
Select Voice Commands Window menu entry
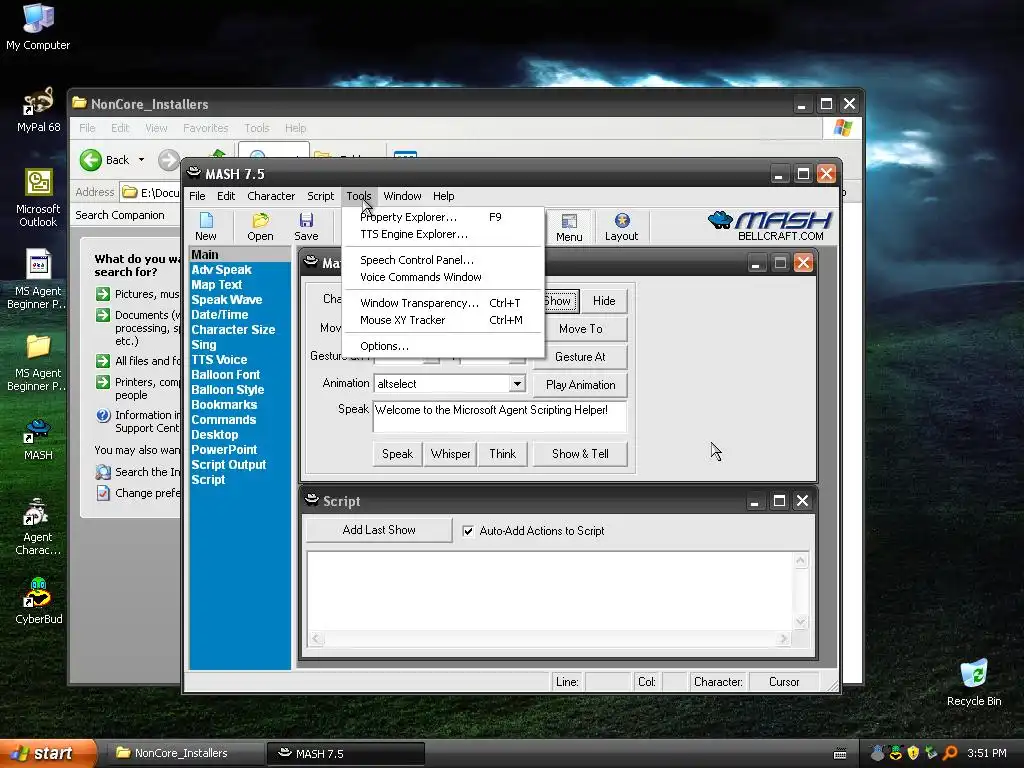click(x=443, y=277)
